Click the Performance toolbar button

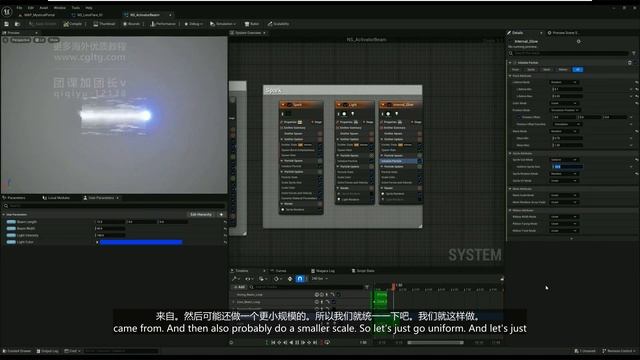[163, 24]
